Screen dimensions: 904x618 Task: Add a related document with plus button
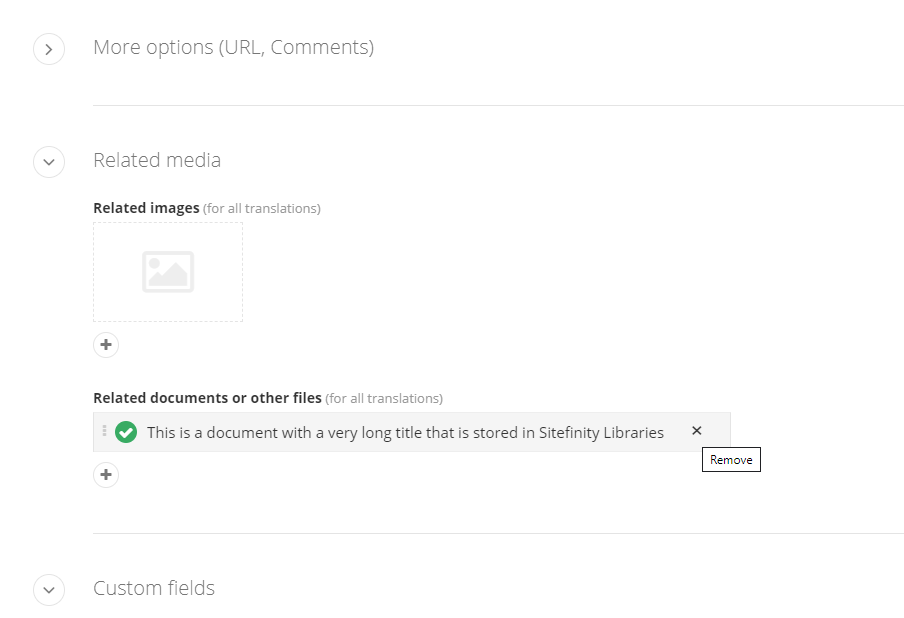pyautogui.click(x=106, y=475)
